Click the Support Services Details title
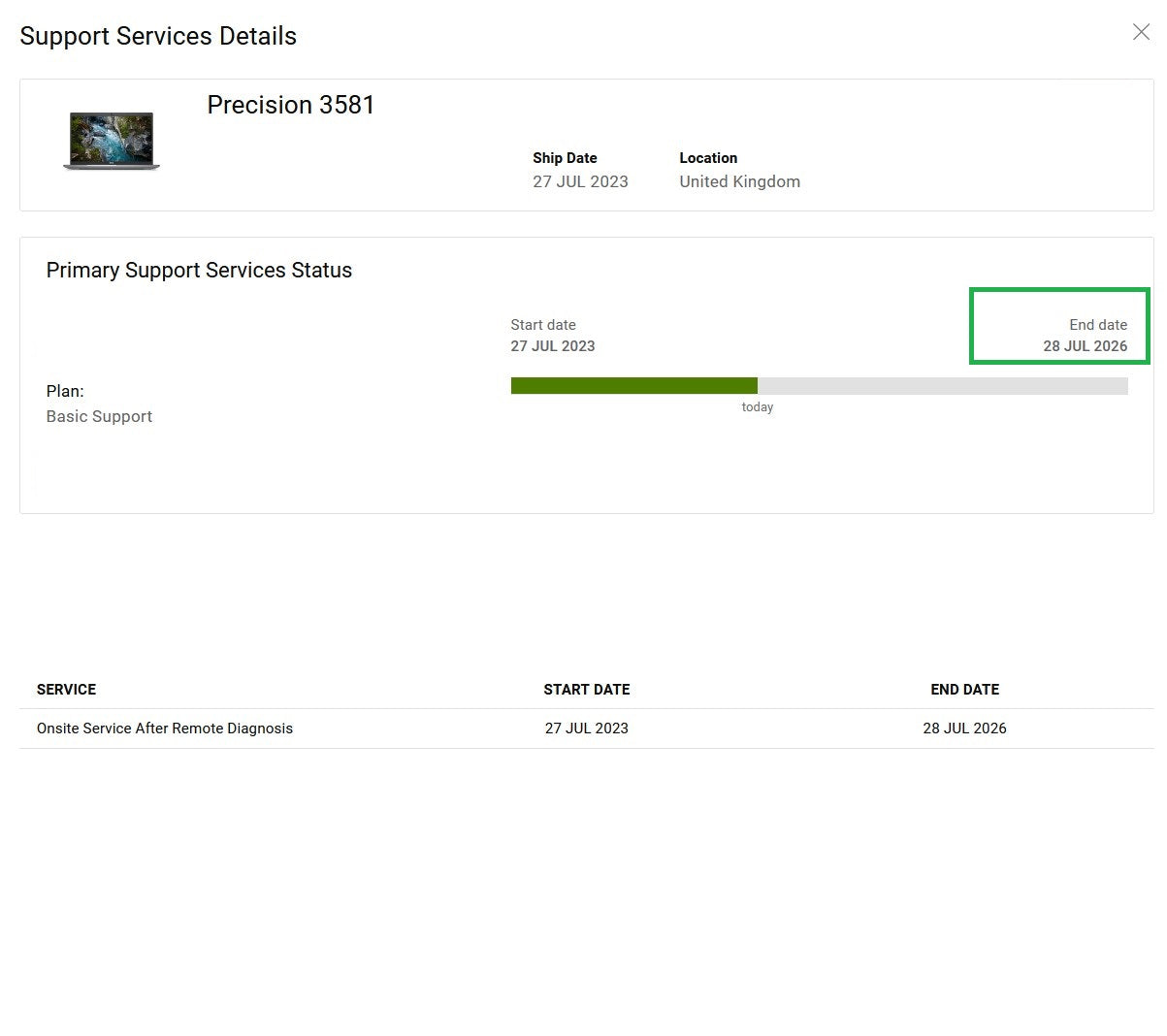This screenshot has height=1036, width=1167. 158,36
